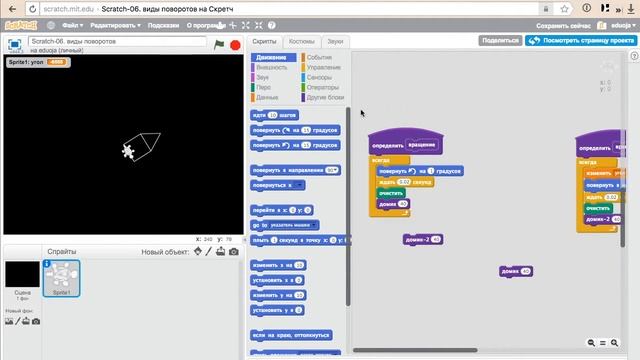Upload backdrop from file
This screenshot has width=640, height=360.
tap(26, 321)
